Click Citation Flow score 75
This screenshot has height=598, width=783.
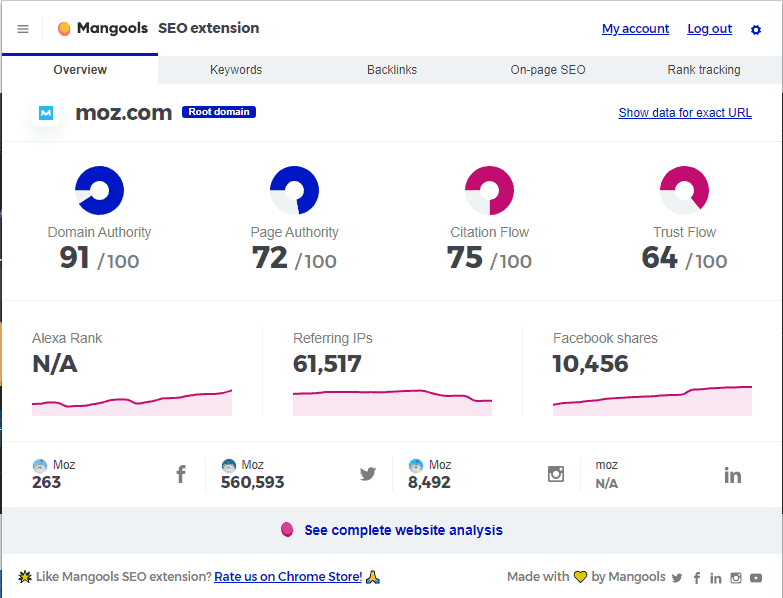coord(465,258)
